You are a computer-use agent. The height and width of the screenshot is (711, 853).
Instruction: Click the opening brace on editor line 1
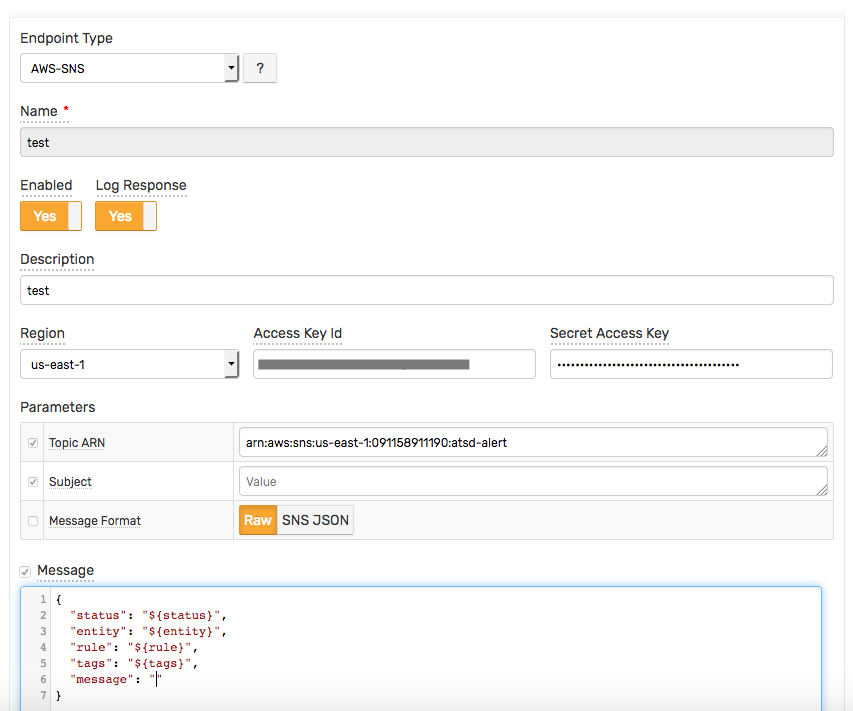59,599
